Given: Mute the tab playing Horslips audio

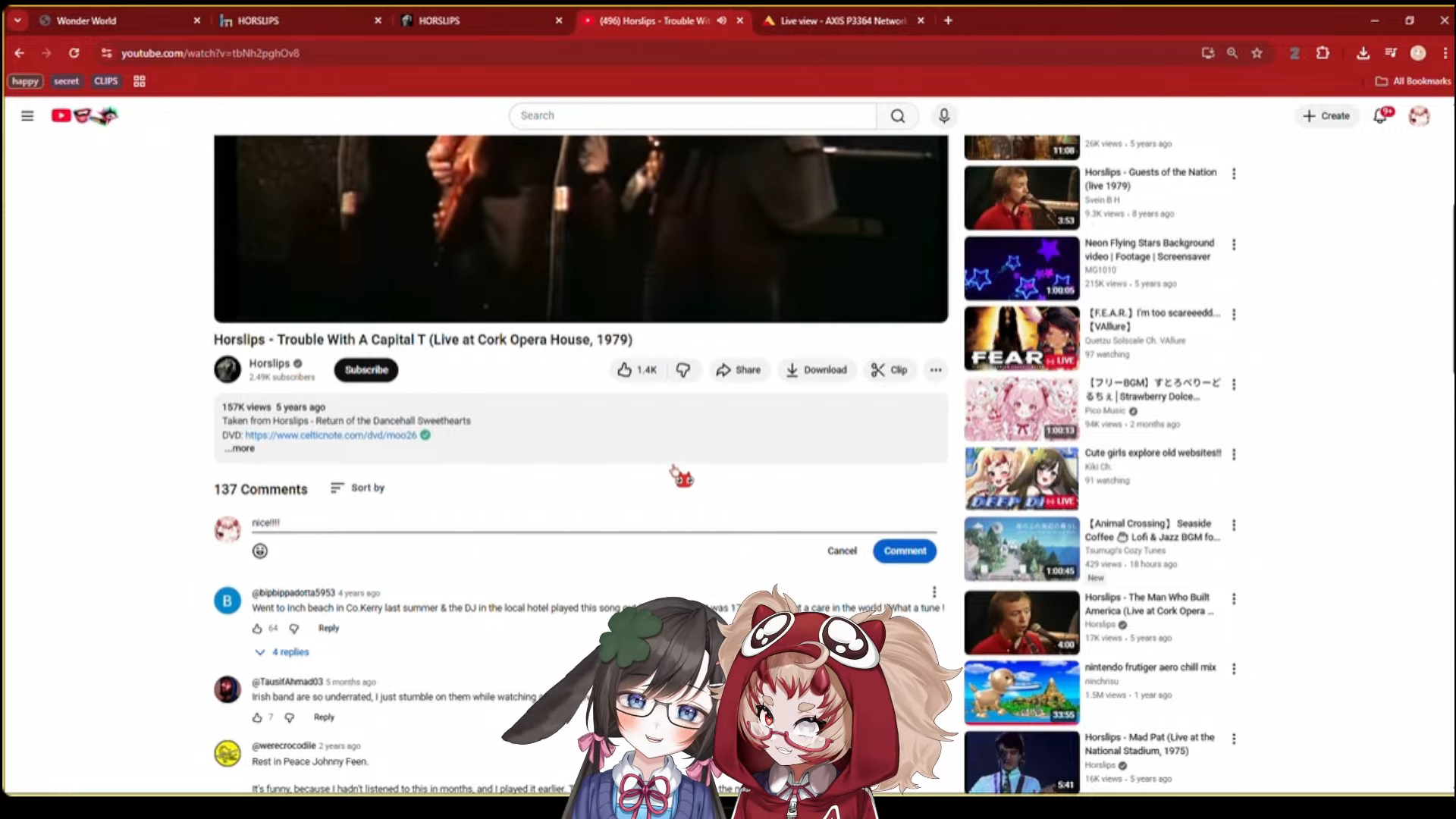Looking at the screenshot, I should 722,20.
